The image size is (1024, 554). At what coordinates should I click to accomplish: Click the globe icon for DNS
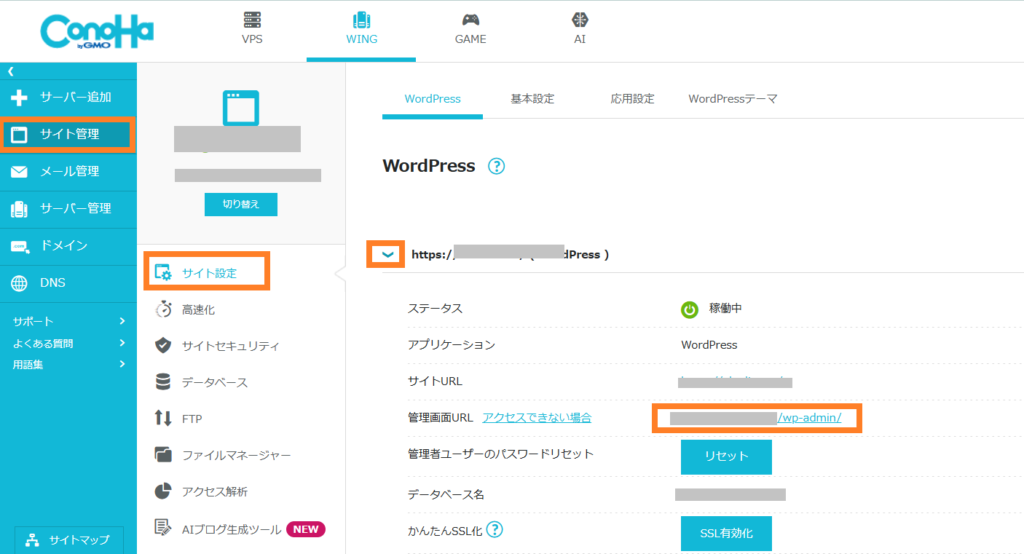coord(19,283)
